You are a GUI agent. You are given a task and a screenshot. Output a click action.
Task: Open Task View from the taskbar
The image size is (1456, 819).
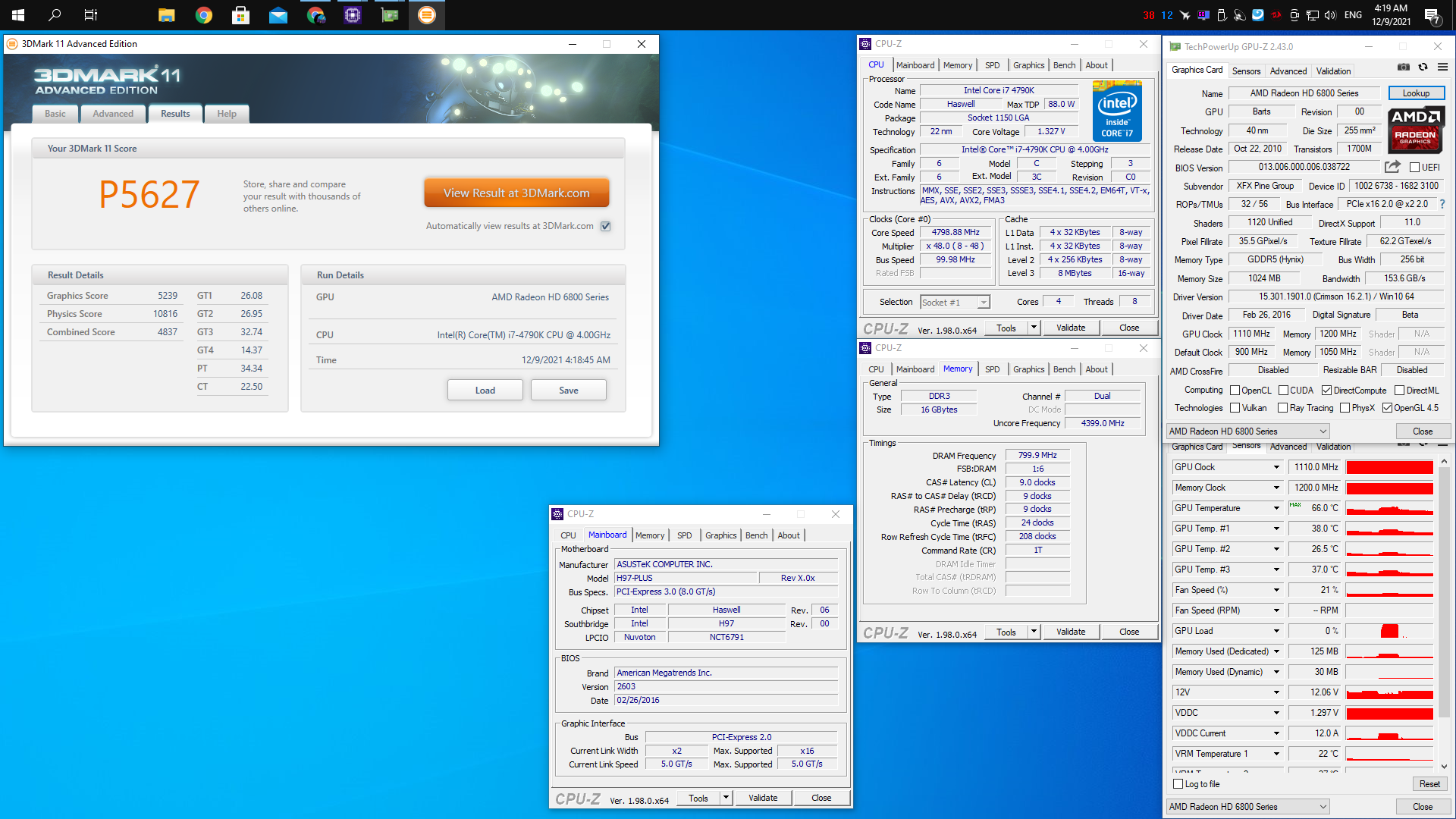pyautogui.click(x=91, y=14)
